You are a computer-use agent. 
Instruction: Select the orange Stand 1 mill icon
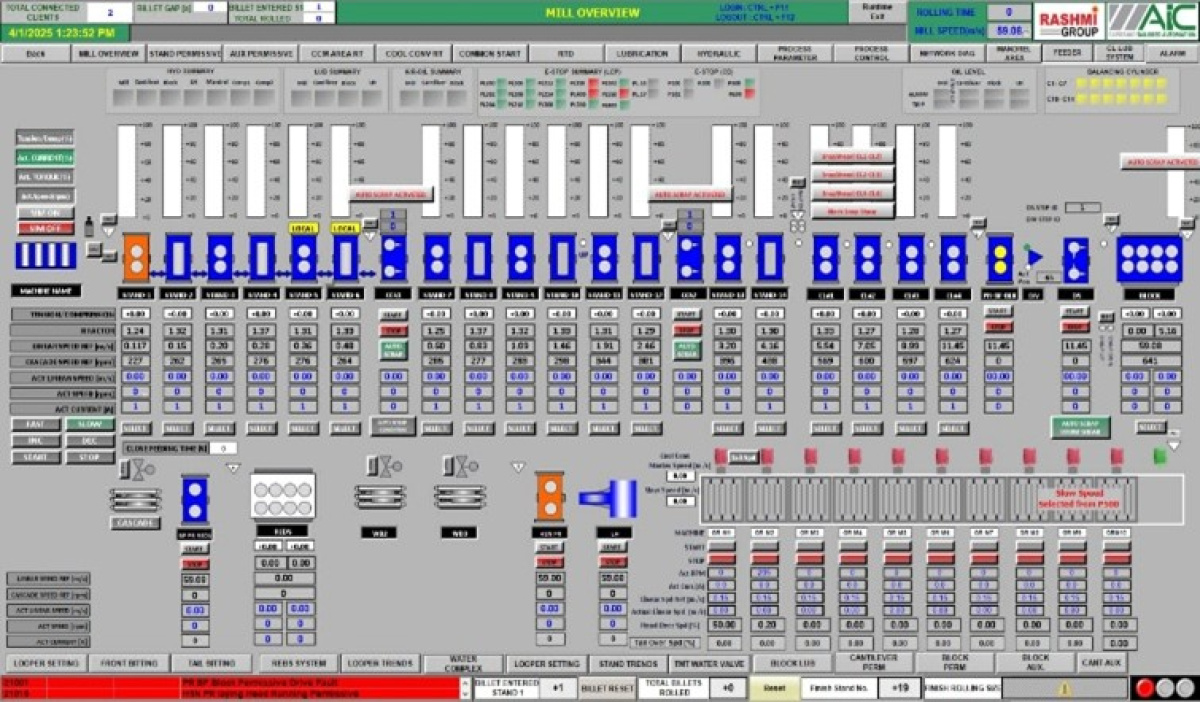point(137,258)
